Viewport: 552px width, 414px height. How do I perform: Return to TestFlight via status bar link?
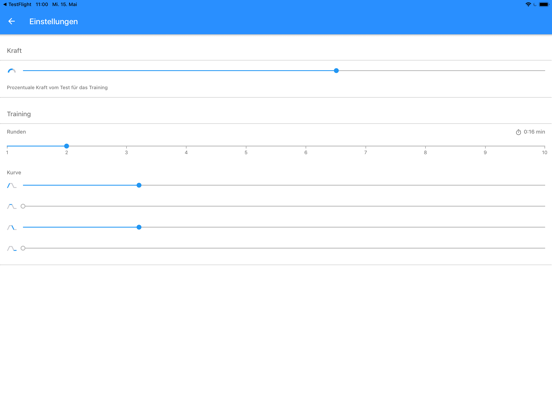(x=17, y=4)
